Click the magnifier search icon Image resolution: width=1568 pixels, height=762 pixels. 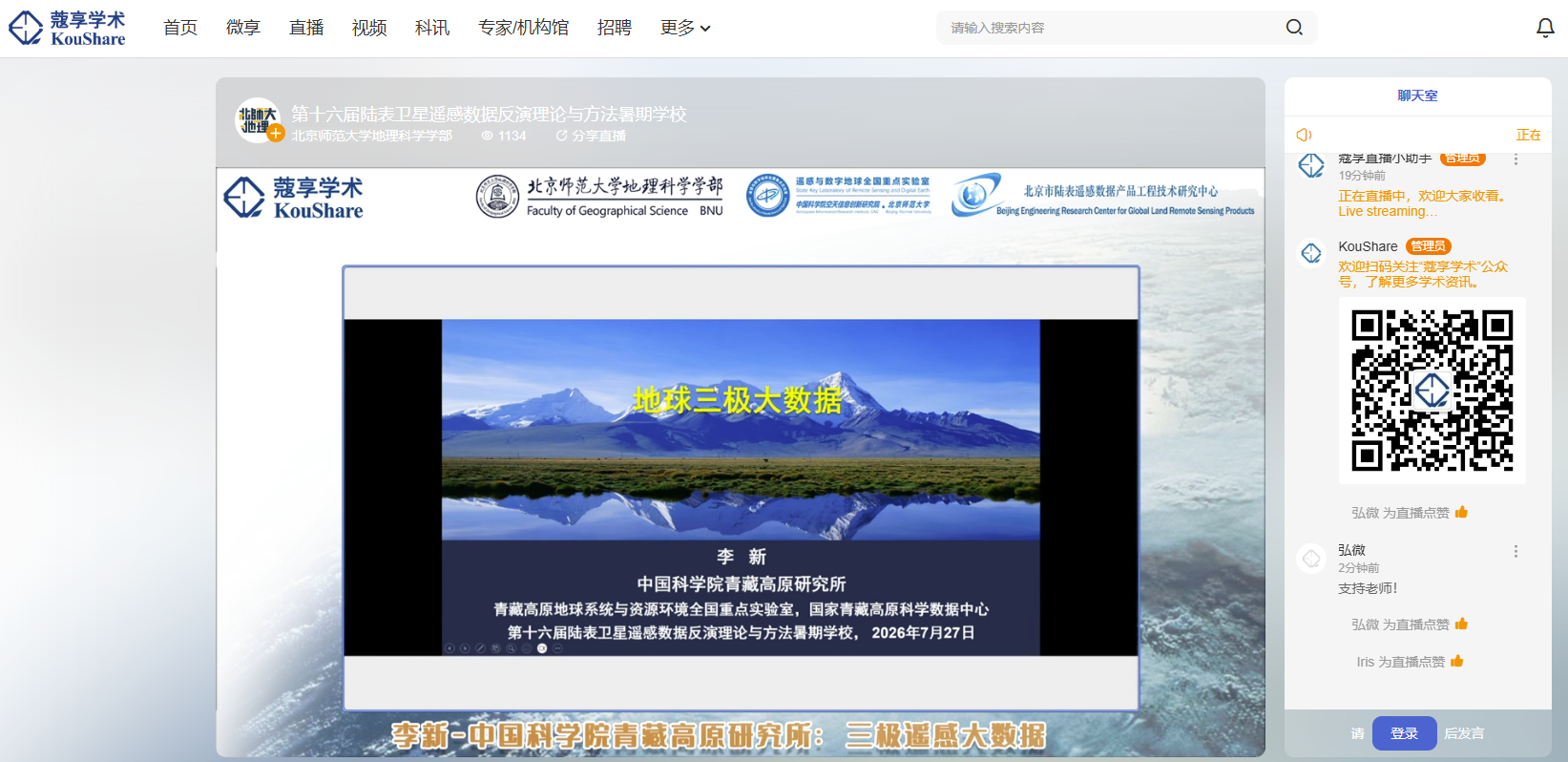pyautogui.click(x=1294, y=28)
